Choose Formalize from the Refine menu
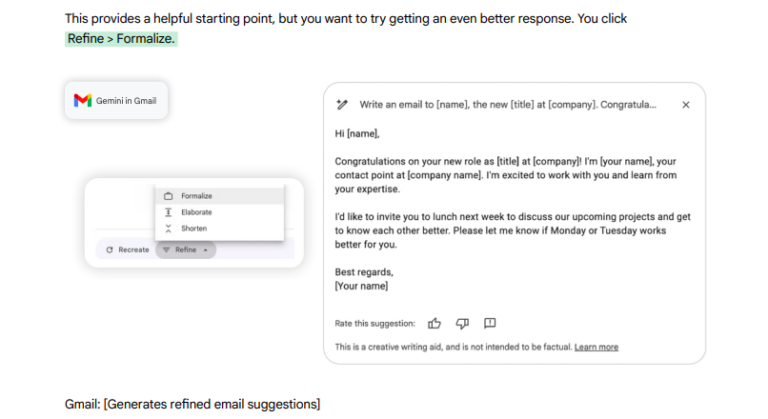 [x=196, y=196]
